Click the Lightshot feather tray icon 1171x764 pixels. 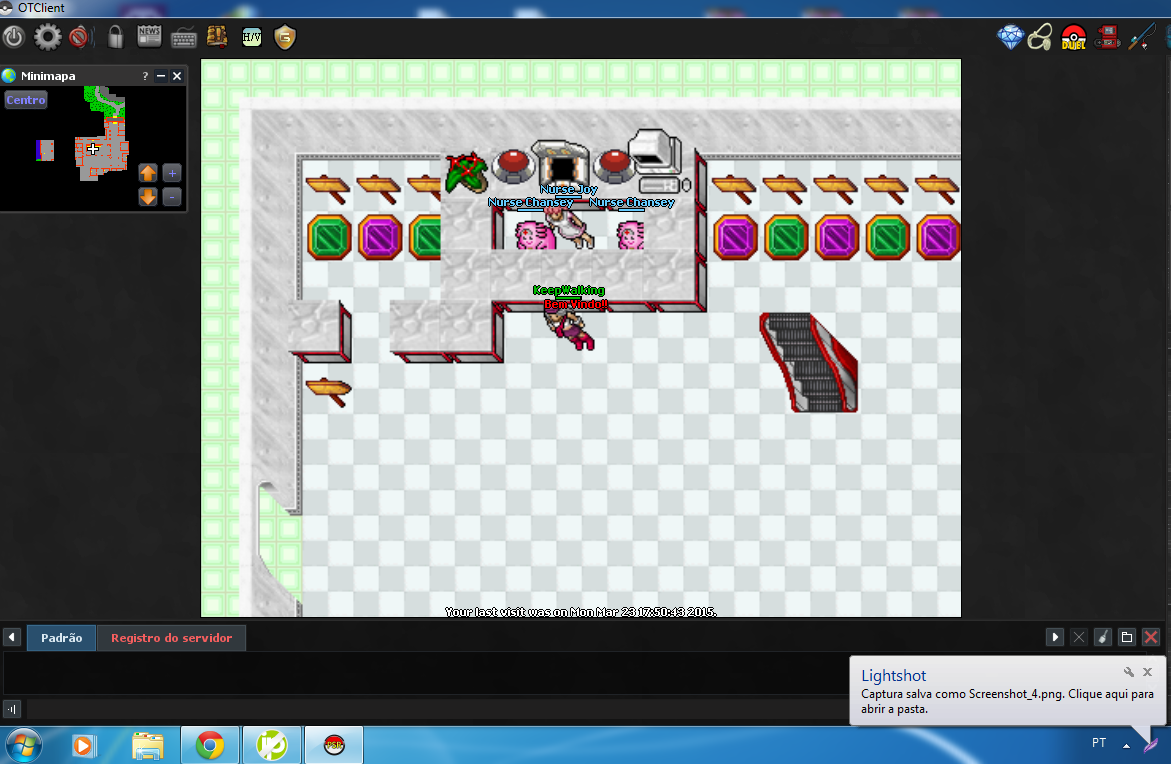[1151, 745]
